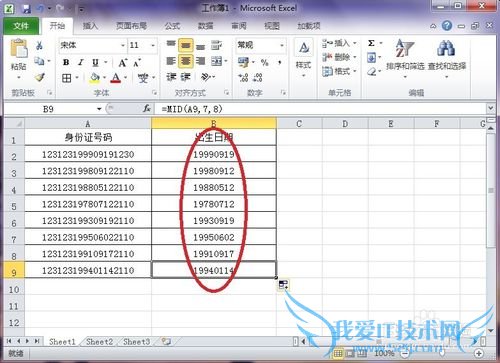Screen dimensions: 500x363
Task: Toggle italic formatting
Action: coord(80,62)
